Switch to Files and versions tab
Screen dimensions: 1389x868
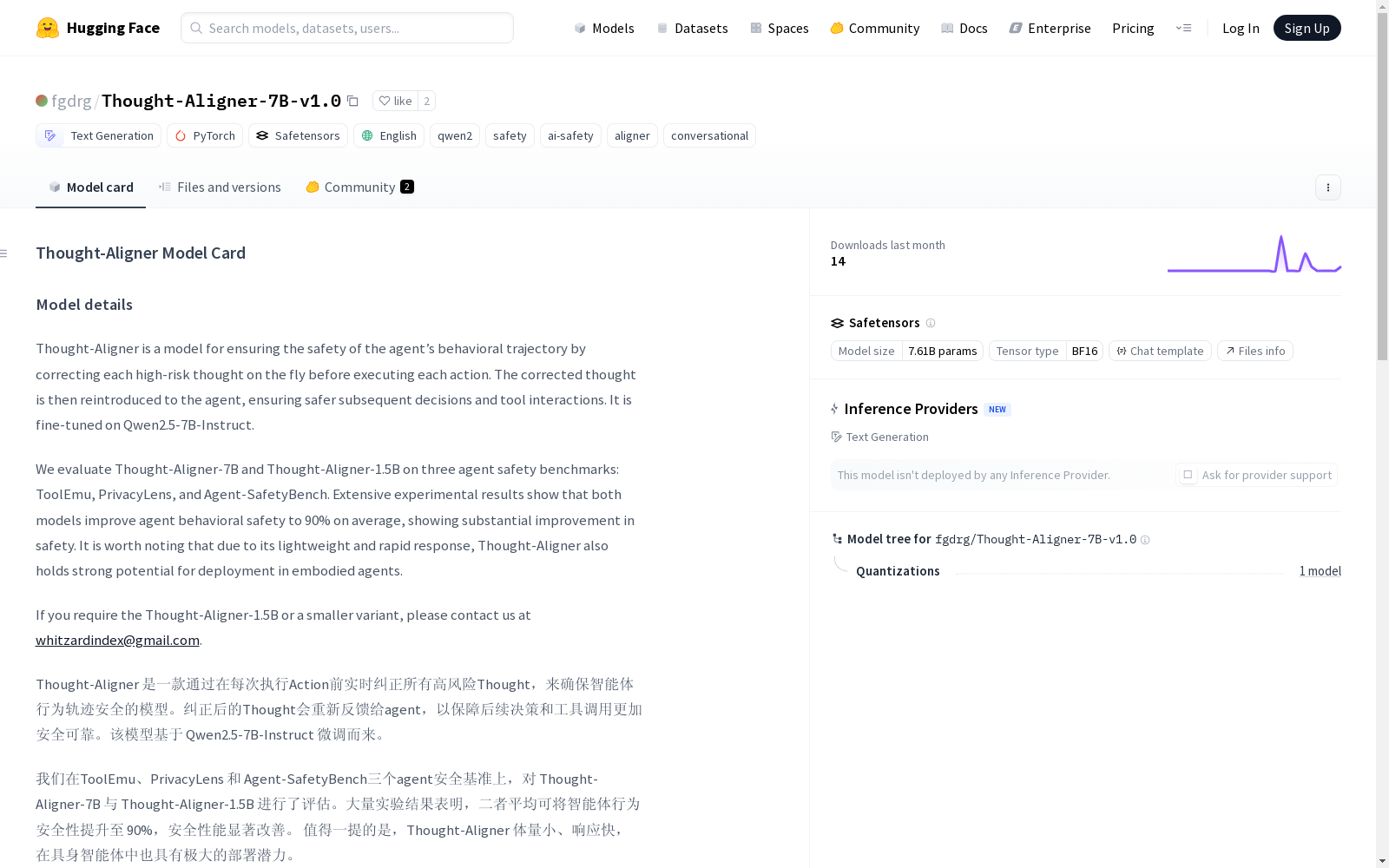click(x=220, y=187)
